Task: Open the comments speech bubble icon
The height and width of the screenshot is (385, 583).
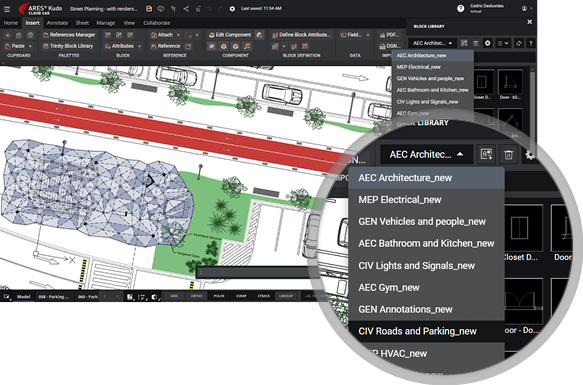Action: pos(161,9)
